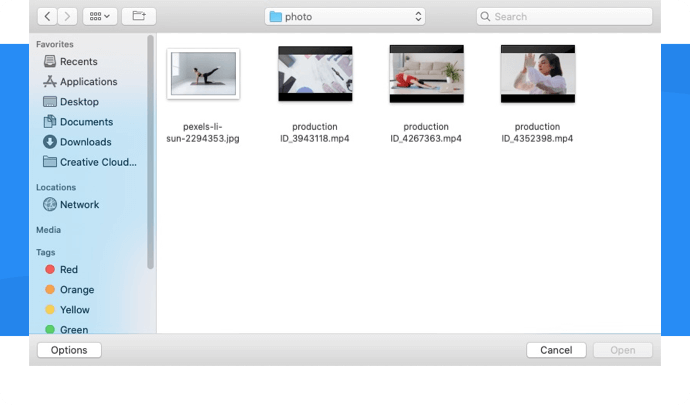Click the Options button

click(69, 350)
